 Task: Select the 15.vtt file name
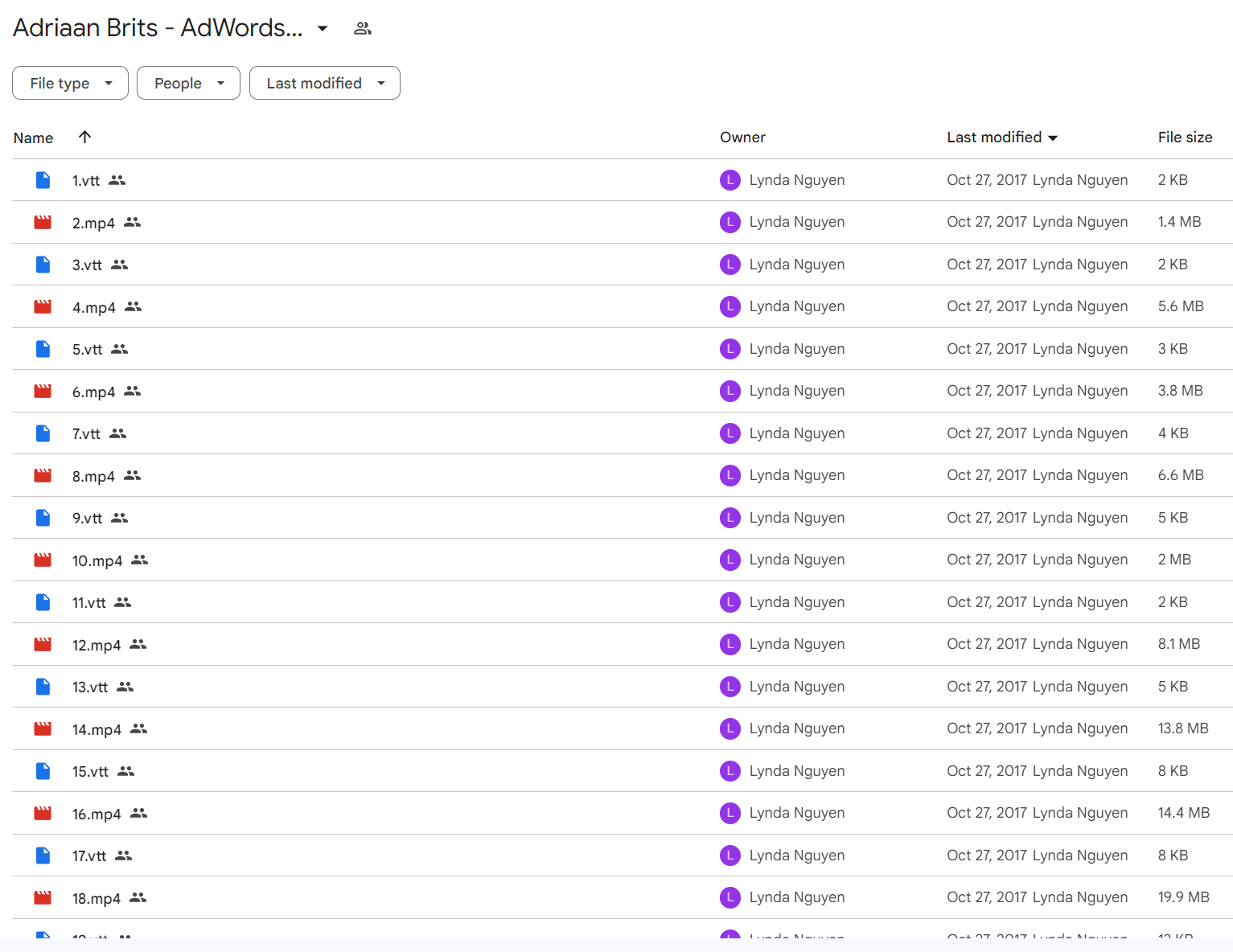[90, 772]
